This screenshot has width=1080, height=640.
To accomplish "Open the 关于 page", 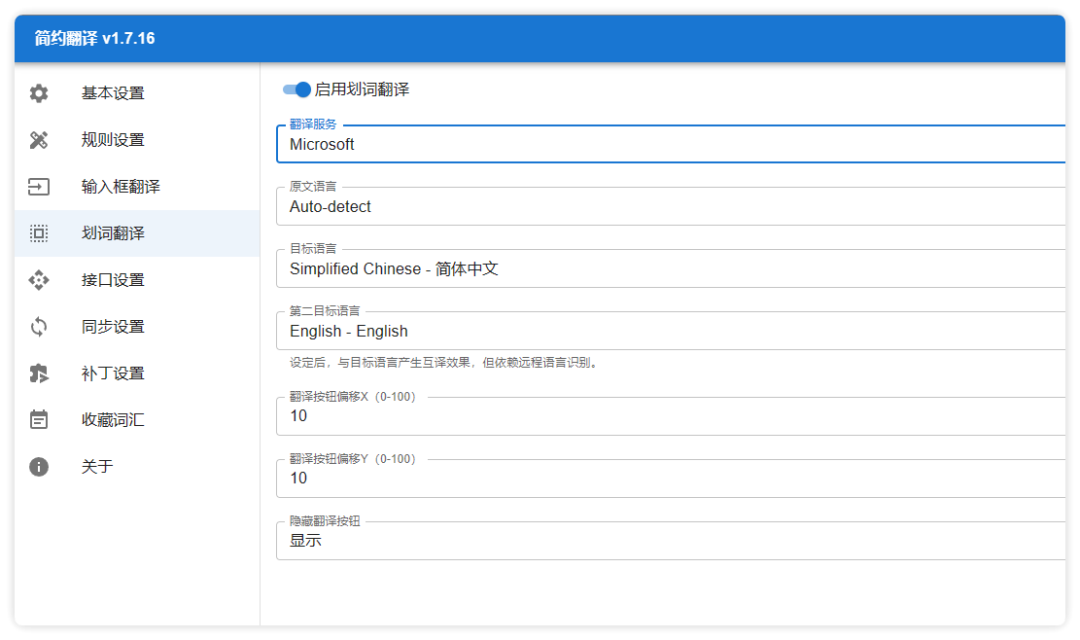I will point(137,466).
